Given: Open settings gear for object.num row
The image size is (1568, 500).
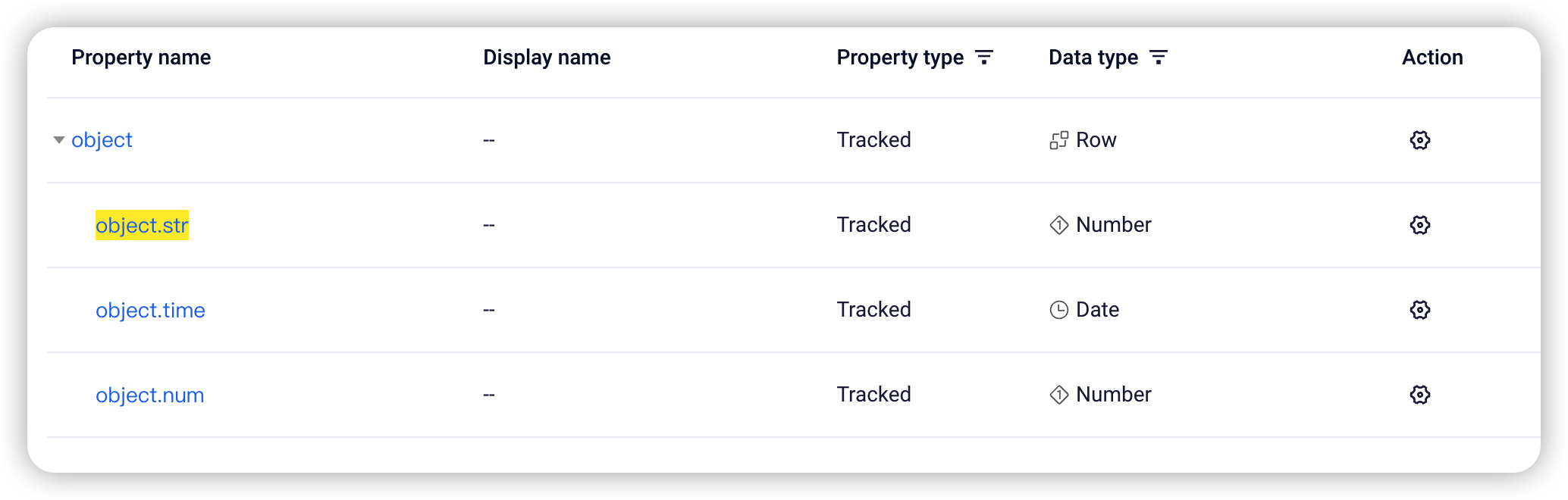Looking at the screenshot, I should point(1419,395).
